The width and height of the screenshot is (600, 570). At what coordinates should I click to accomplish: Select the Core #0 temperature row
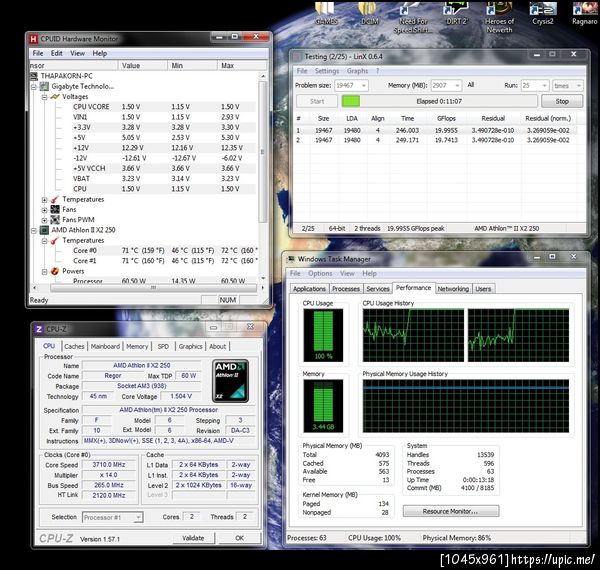(163, 251)
